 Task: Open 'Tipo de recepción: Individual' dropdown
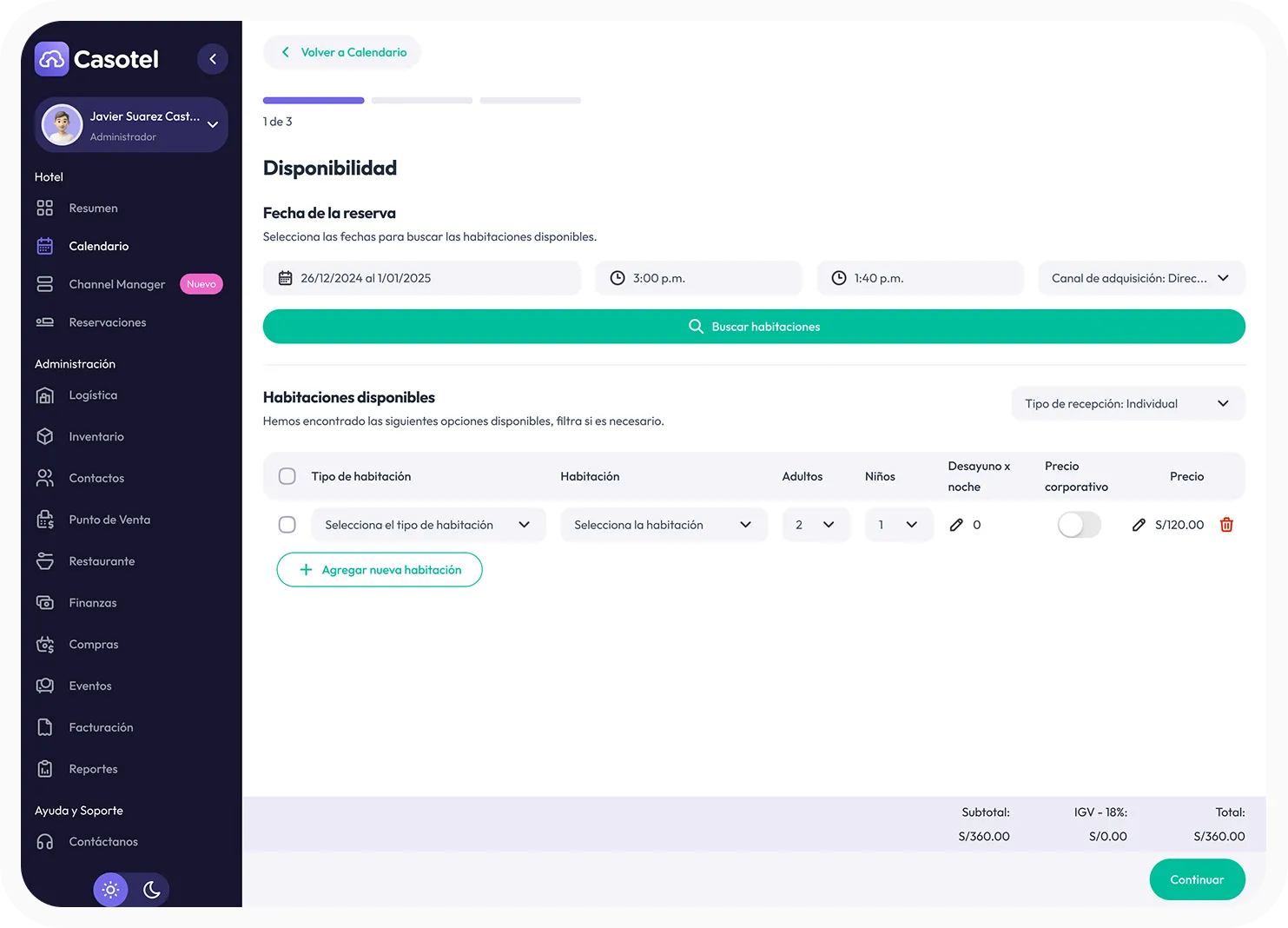click(x=1127, y=404)
